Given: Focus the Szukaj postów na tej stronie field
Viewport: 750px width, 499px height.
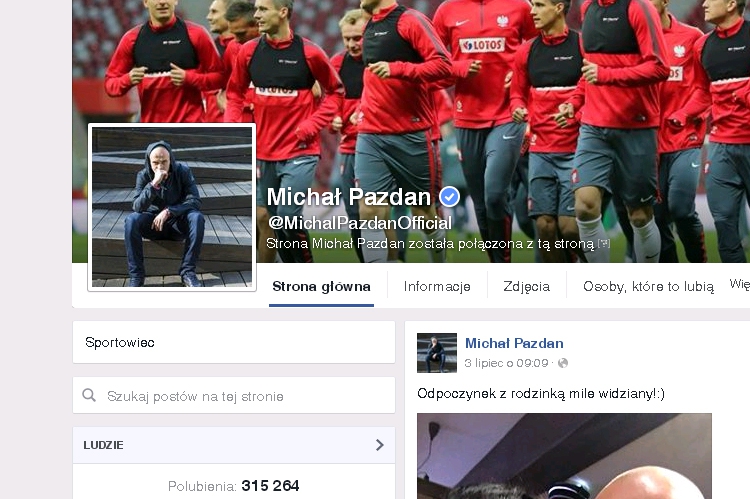Looking at the screenshot, I should tap(234, 395).
